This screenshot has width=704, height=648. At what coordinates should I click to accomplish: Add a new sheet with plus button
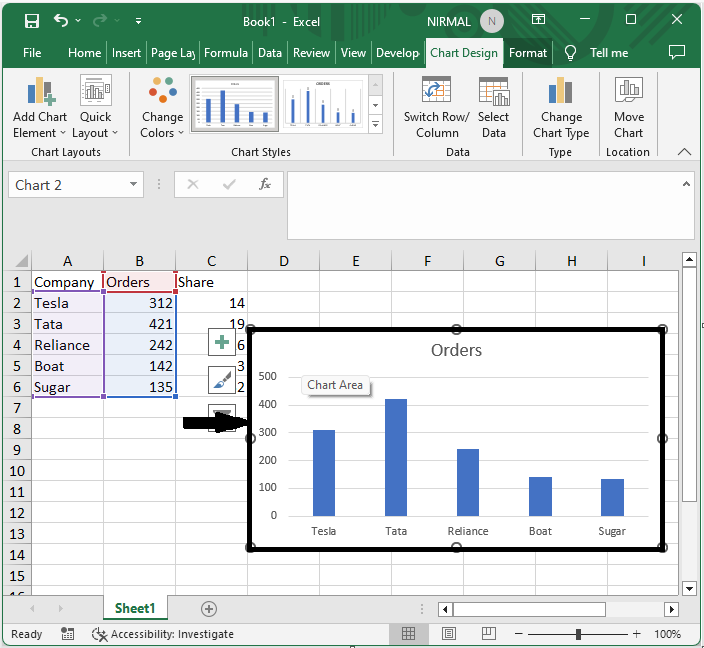[x=209, y=608]
